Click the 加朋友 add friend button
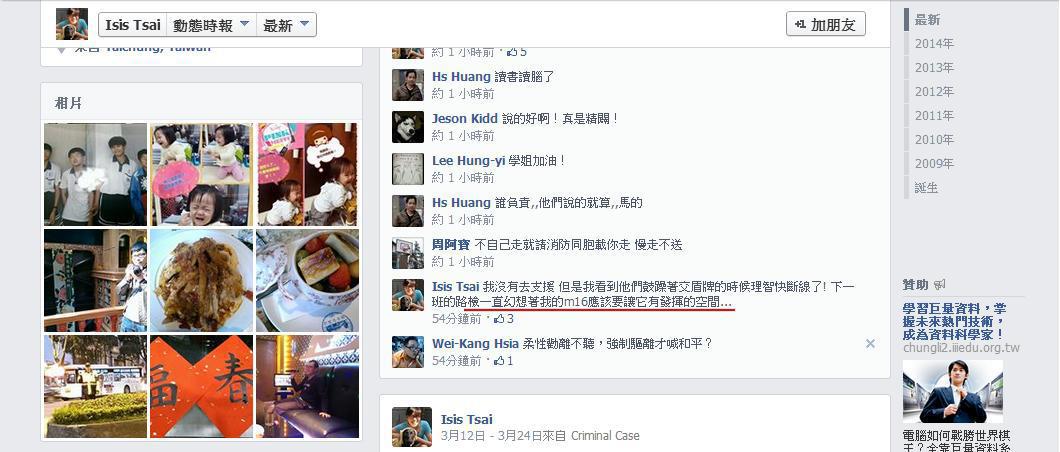The width and height of the screenshot is (1060, 452). click(826, 24)
